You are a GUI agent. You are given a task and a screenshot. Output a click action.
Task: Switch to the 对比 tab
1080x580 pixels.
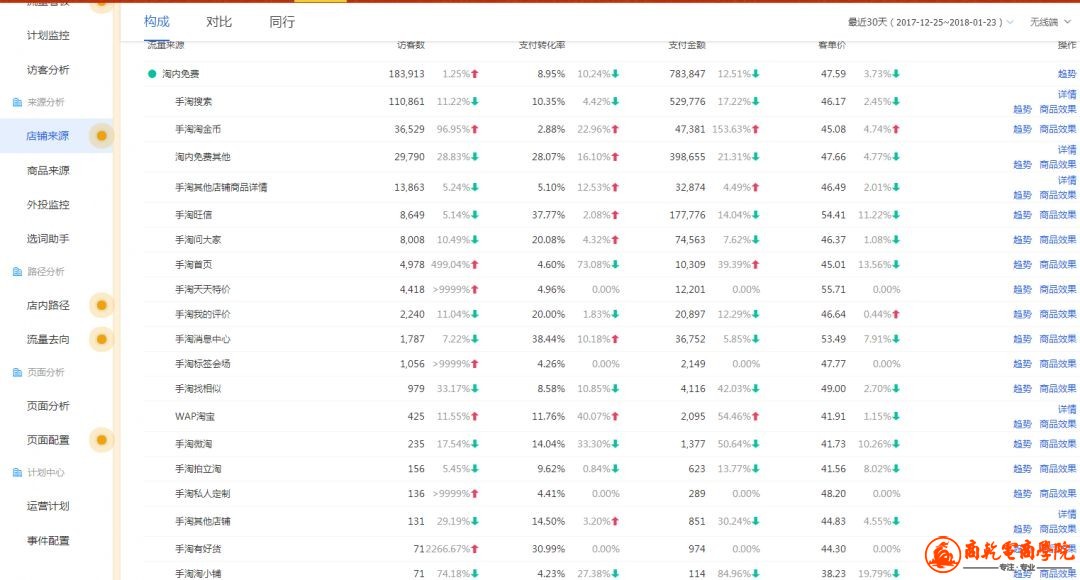click(219, 22)
